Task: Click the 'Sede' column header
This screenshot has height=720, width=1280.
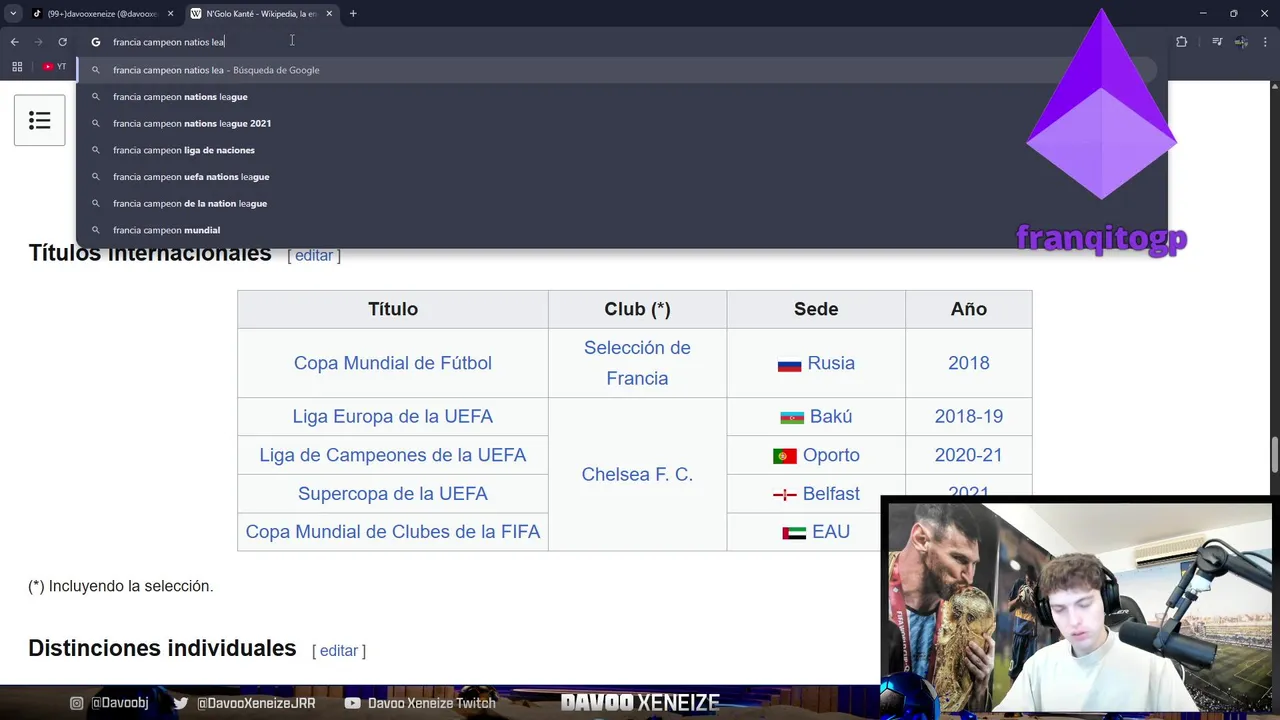Action: point(816,309)
